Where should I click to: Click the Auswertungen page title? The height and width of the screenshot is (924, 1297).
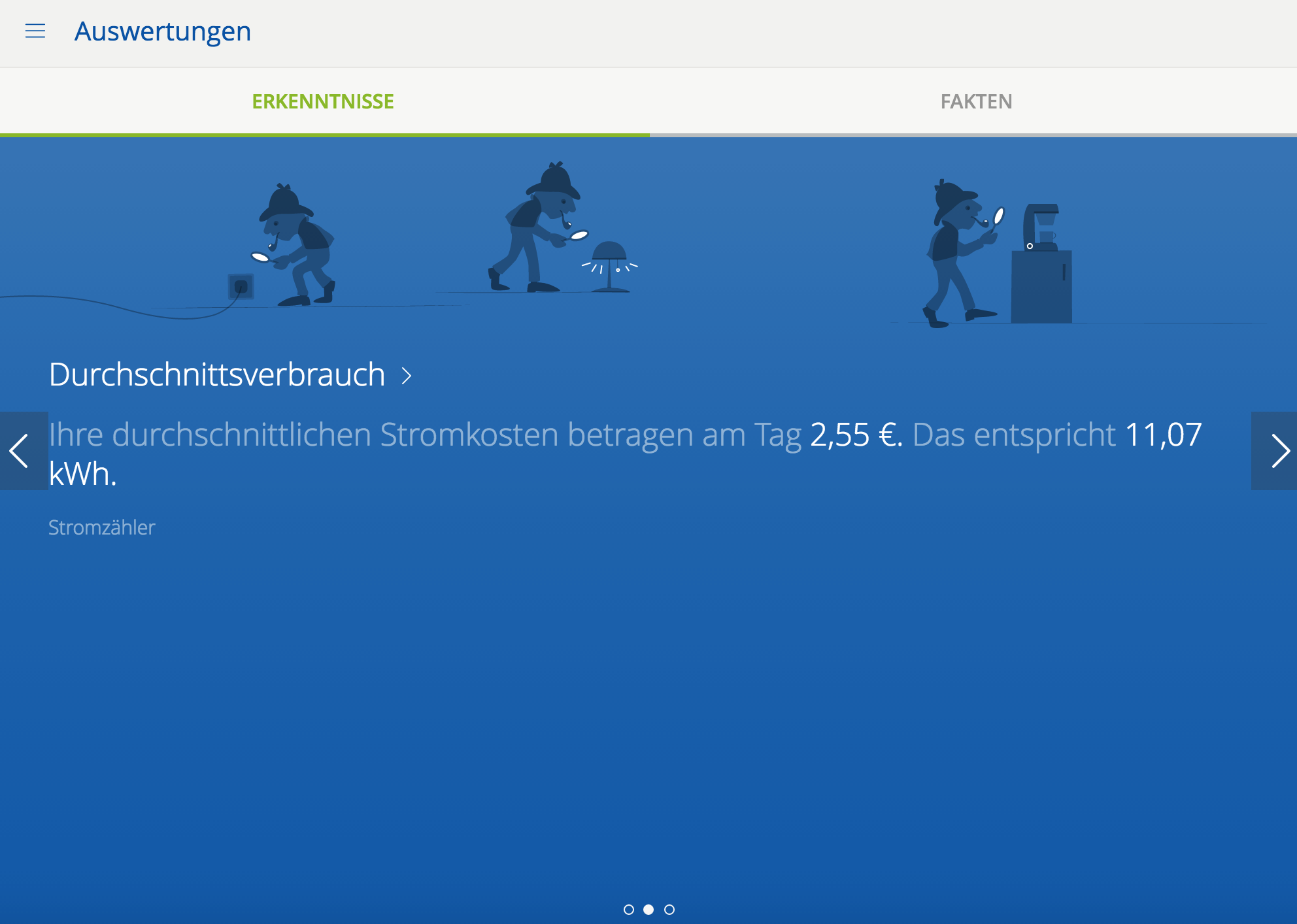coord(162,31)
